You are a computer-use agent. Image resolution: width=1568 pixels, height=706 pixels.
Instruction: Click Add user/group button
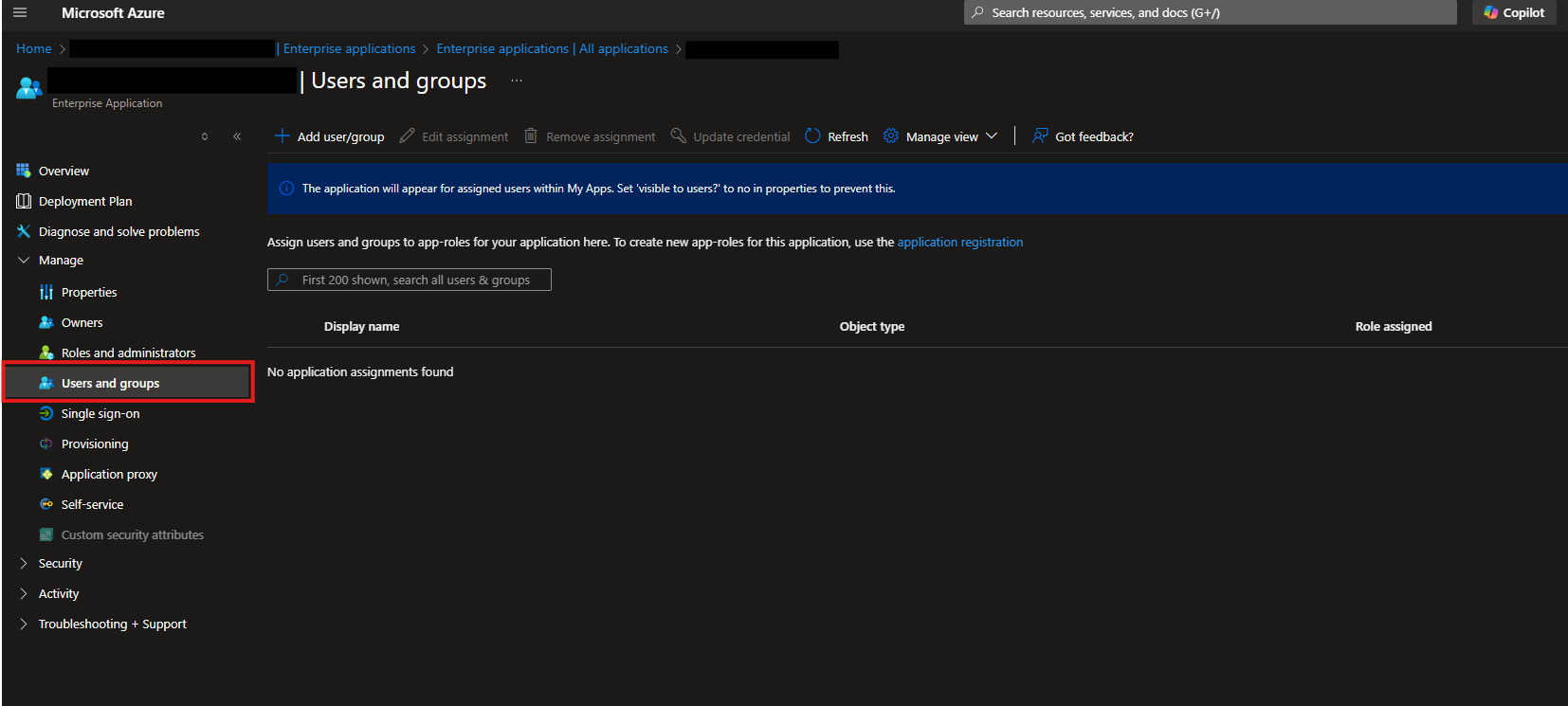[330, 136]
